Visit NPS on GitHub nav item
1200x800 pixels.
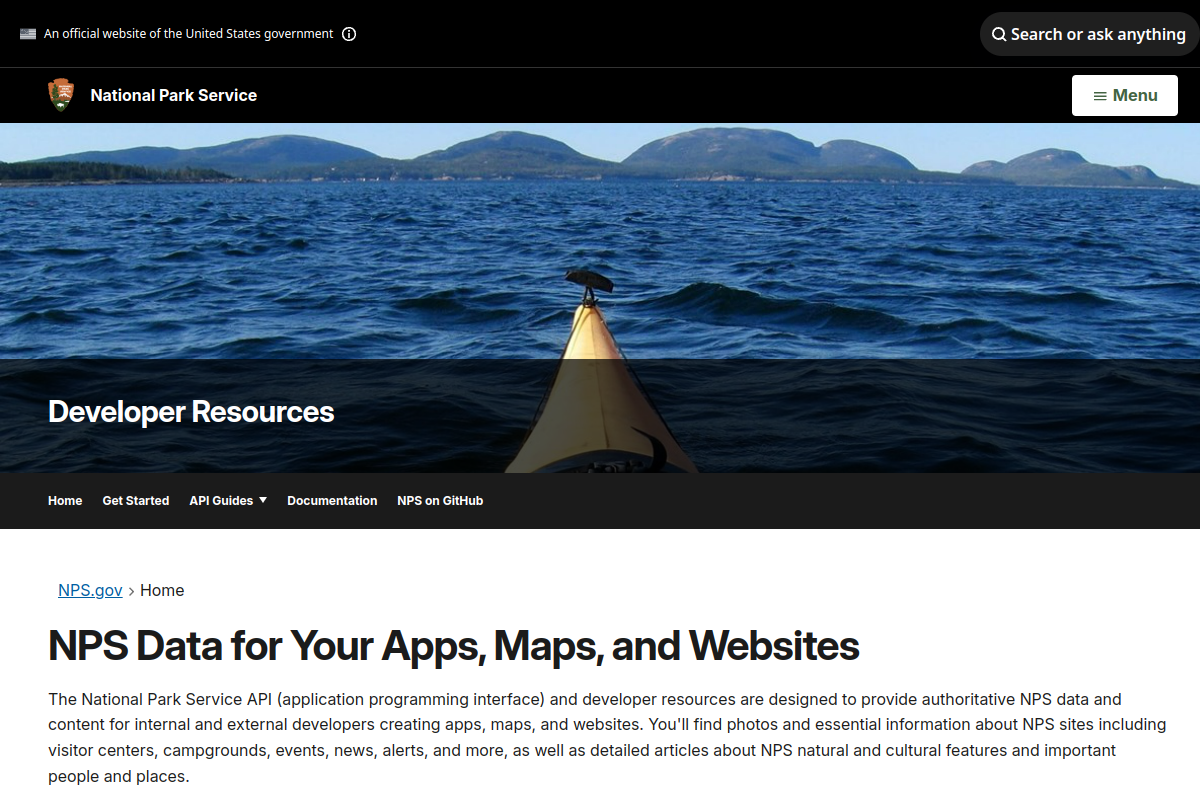(440, 501)
